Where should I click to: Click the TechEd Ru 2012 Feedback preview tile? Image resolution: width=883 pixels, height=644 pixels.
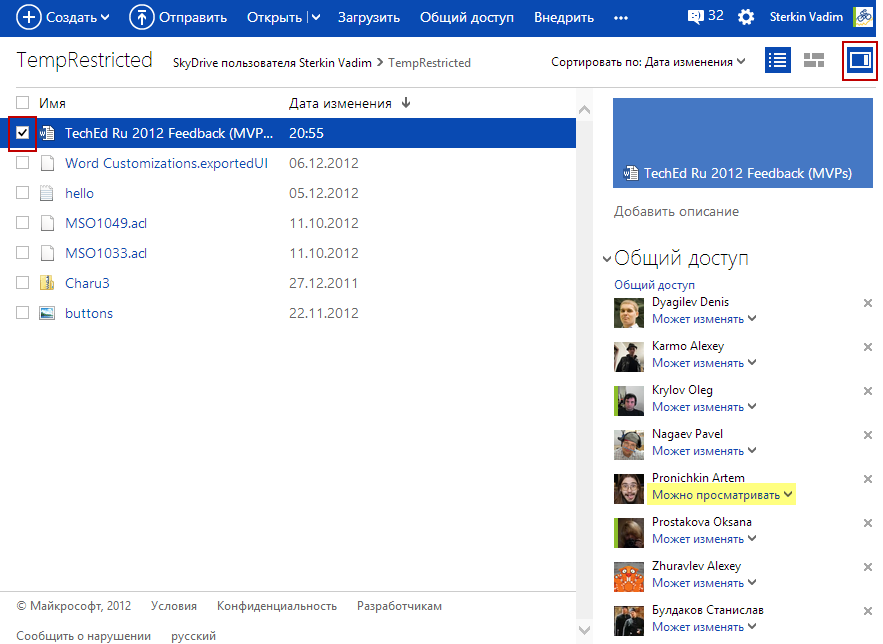point(743,143)
